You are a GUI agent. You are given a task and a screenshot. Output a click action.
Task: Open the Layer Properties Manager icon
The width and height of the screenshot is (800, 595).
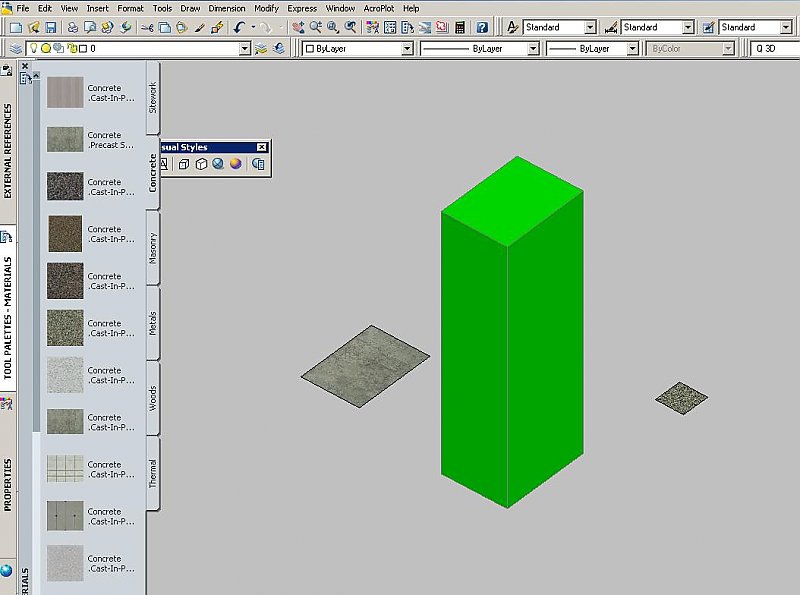(x=16, y=48)
